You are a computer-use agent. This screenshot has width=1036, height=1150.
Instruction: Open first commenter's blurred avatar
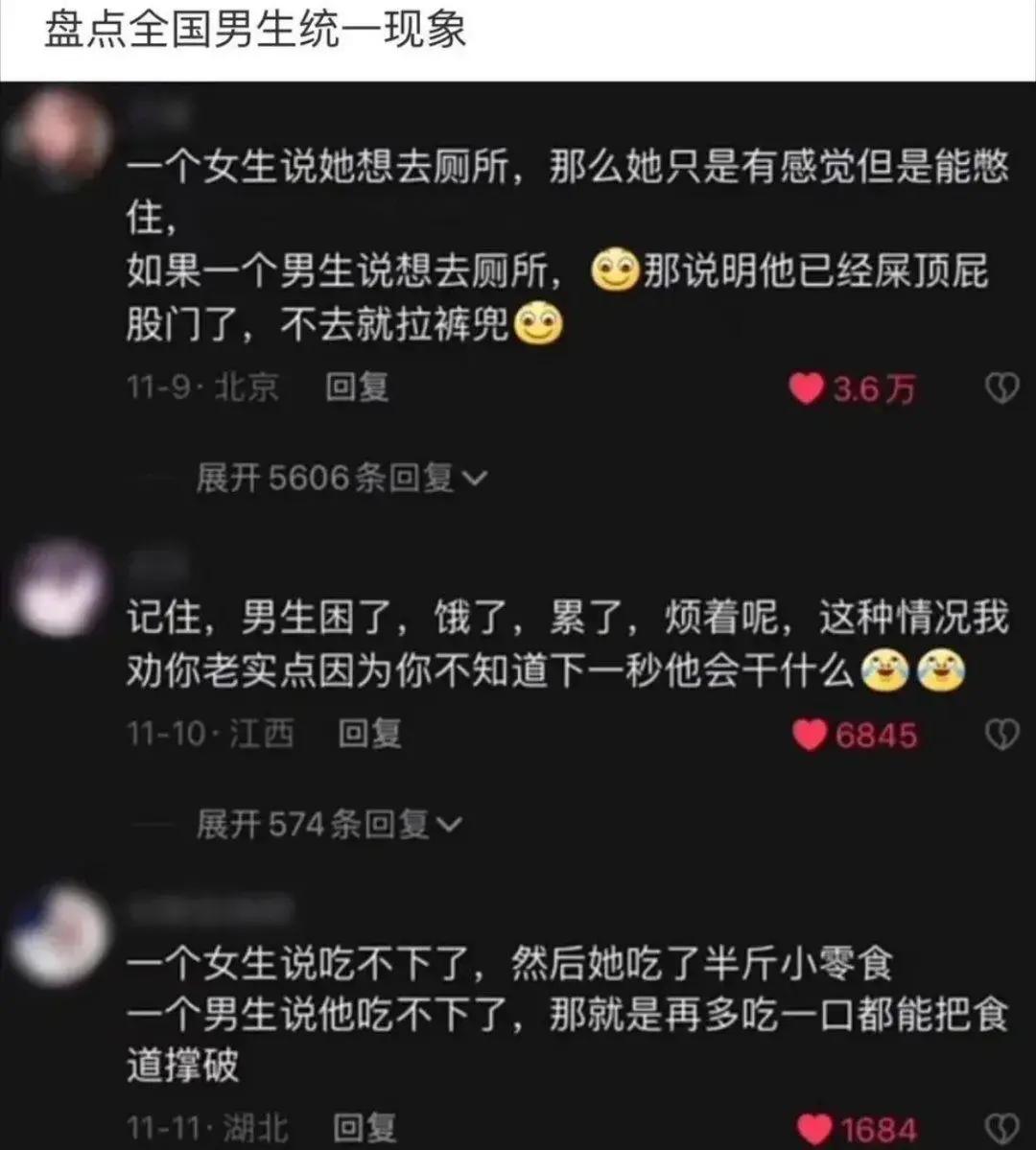(60, 137)
